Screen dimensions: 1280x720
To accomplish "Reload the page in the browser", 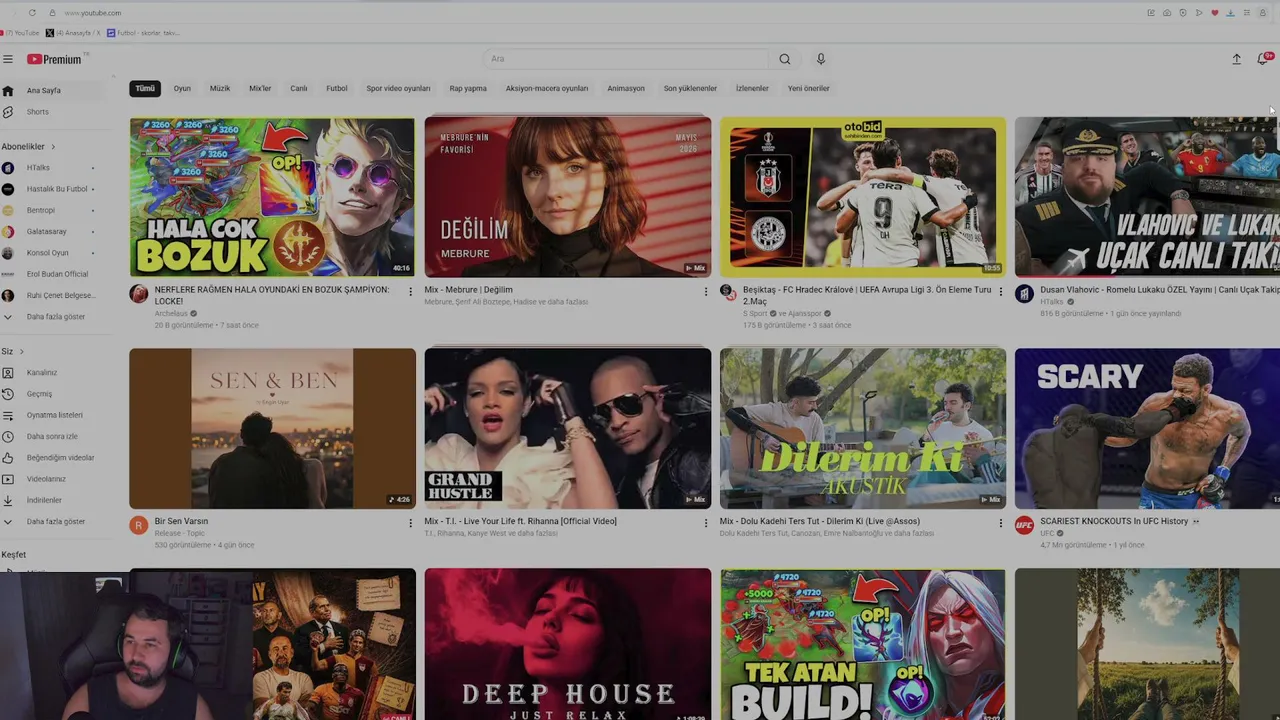I will [x=32, y=13].
